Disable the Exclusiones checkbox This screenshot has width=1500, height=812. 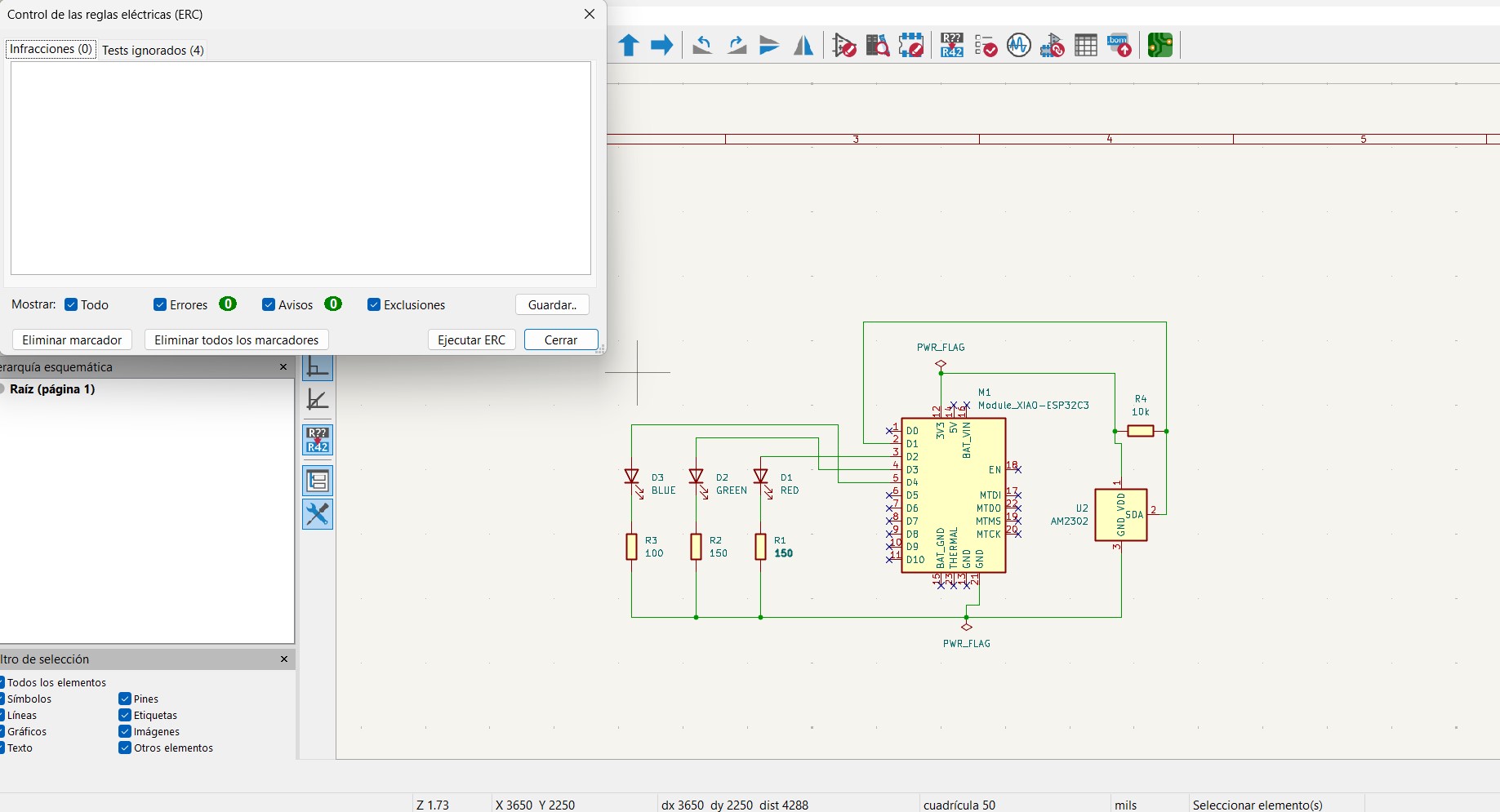click(x=374, y=305)
